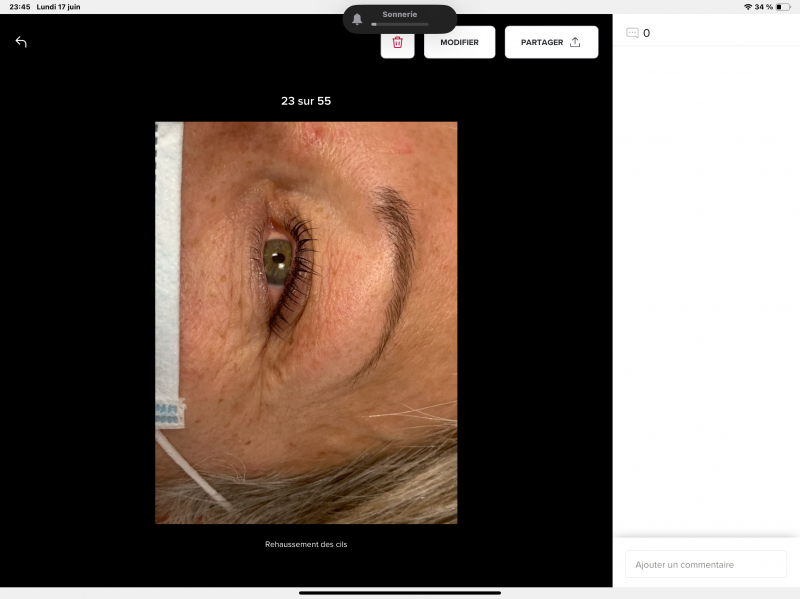The height and width of the screenshot is (599, 800).
Task: Tap the comment bubble icon showing 0
Action: (x=633, y=31)
